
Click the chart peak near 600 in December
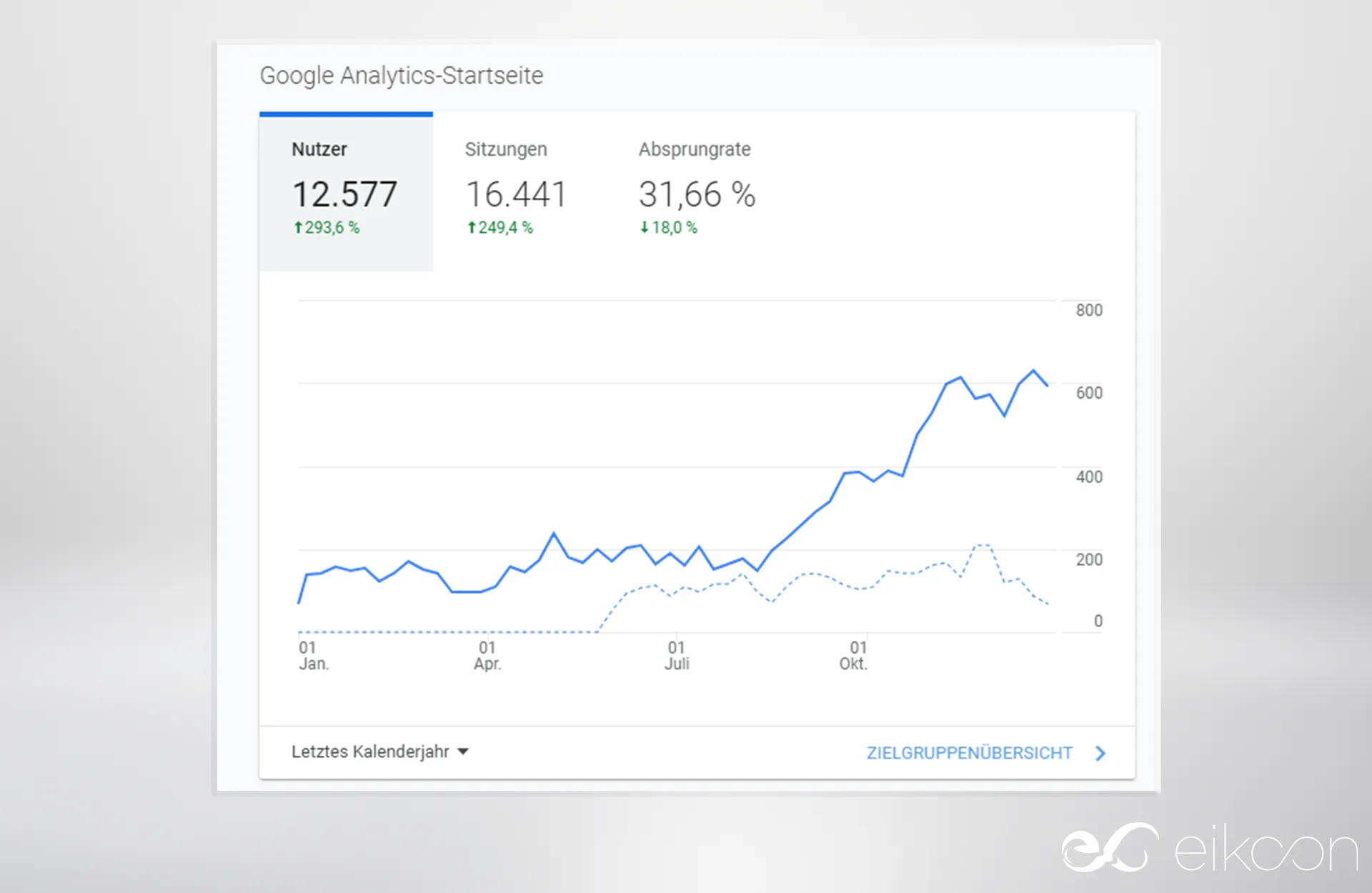(x=1033, y=371)
